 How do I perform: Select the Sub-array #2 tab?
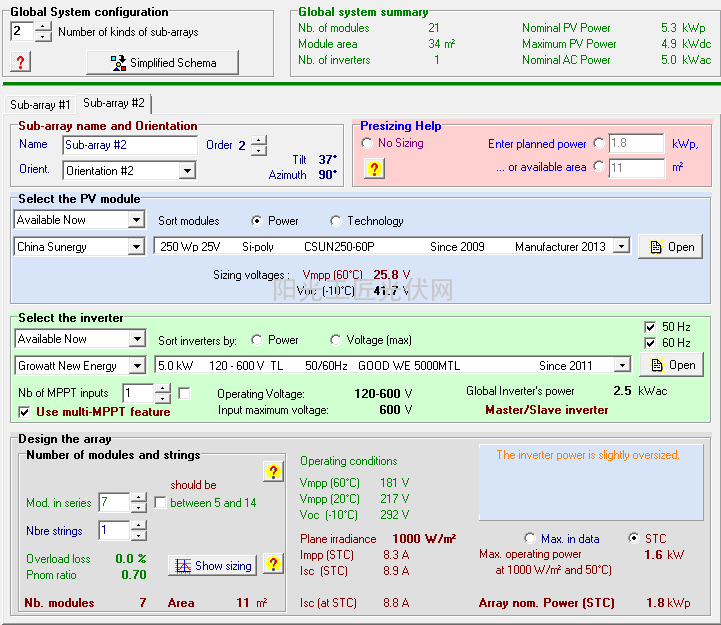point(114,103)
